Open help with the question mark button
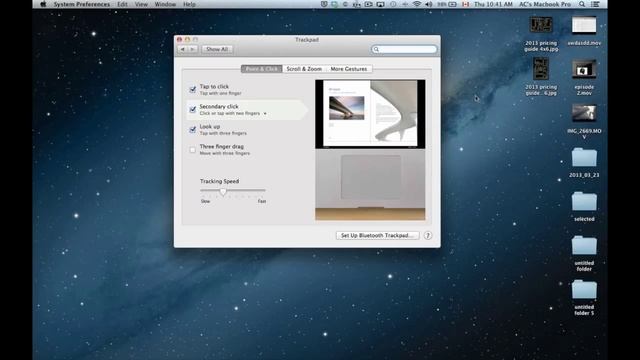The height and width of the screenshot is (360, 640). [x=428, y=236]
